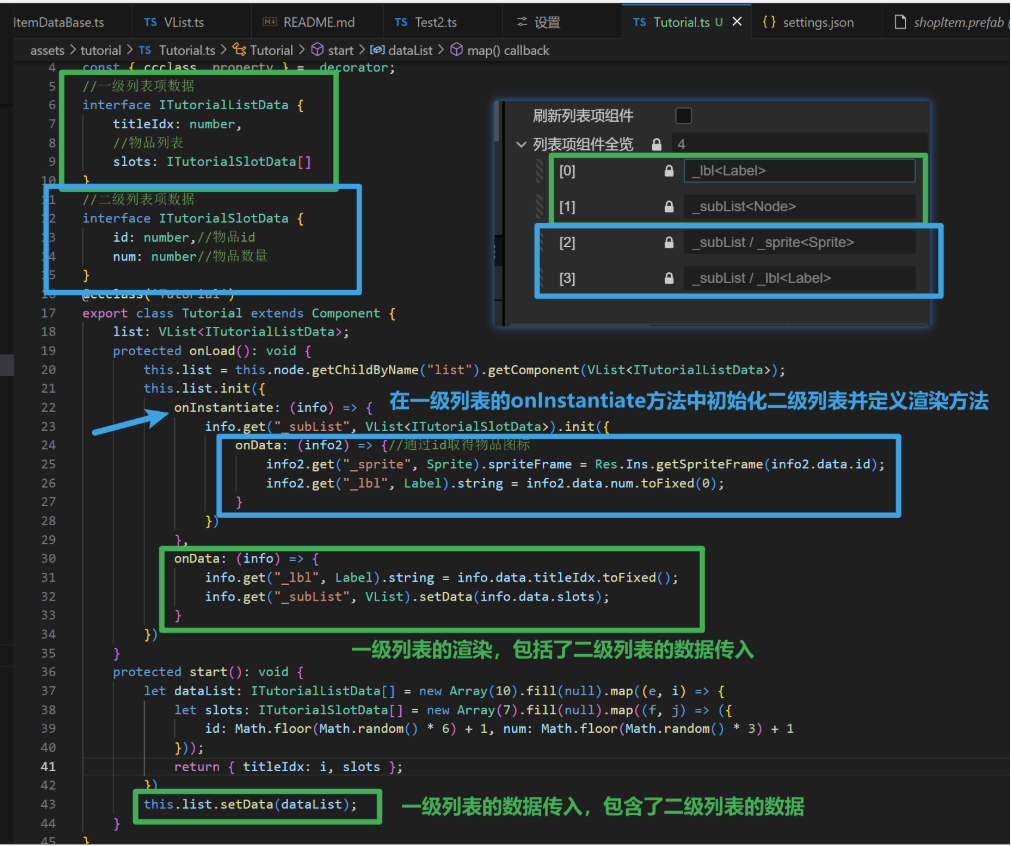Click the _subList / _sprite<Sprite> field
Viewport: 1011px width, 846px height.
pyautogui.click(x=800, y=242)
